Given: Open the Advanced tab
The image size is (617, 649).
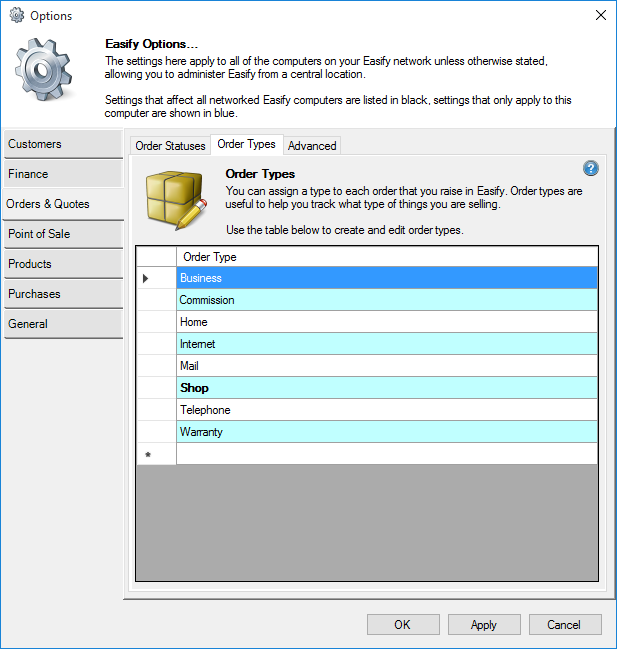Looking at the screenshot, I should click(x=312, y=146).
